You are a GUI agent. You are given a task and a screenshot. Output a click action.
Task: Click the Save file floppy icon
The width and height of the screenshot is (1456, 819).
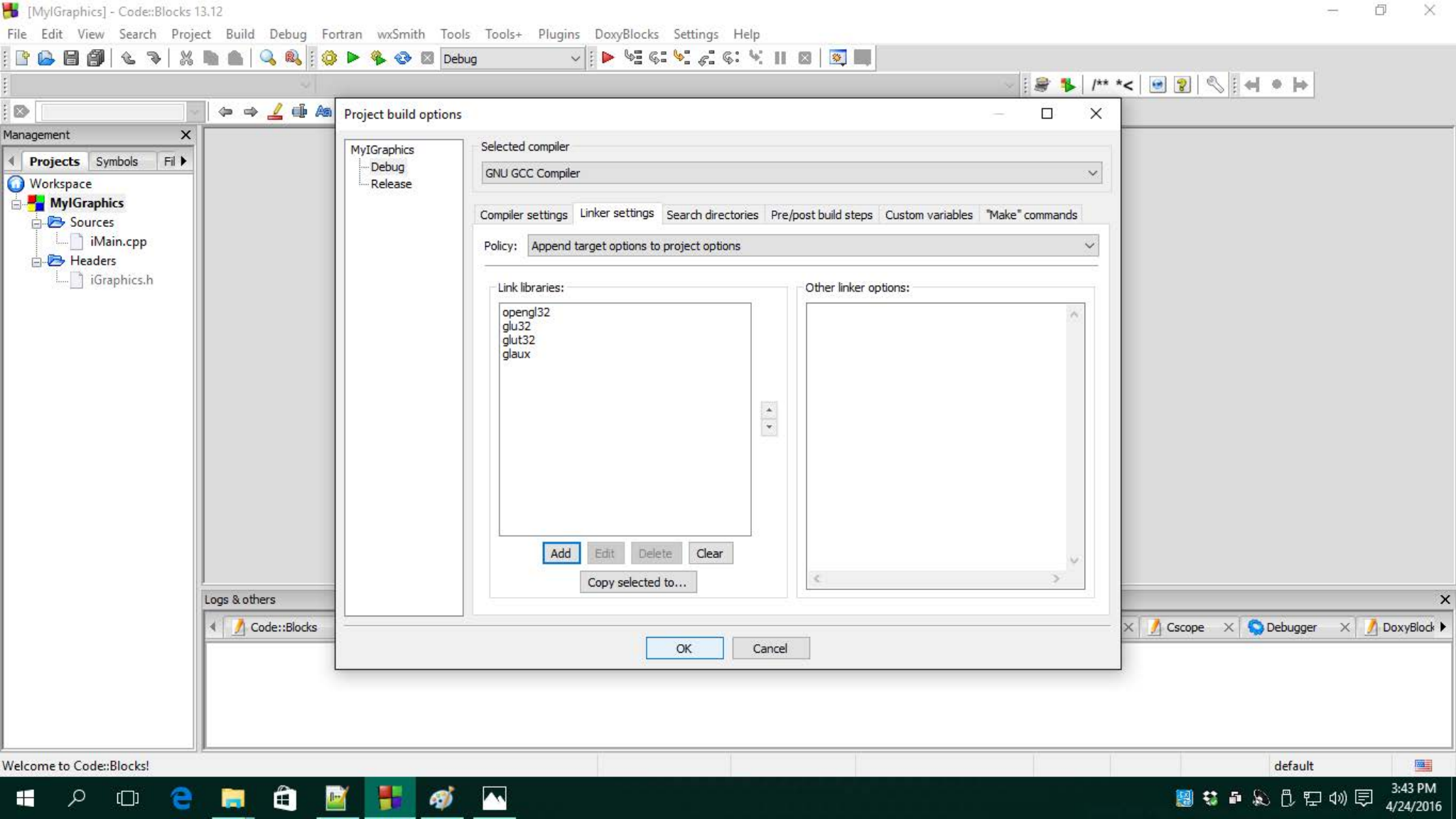coord(70,58)
